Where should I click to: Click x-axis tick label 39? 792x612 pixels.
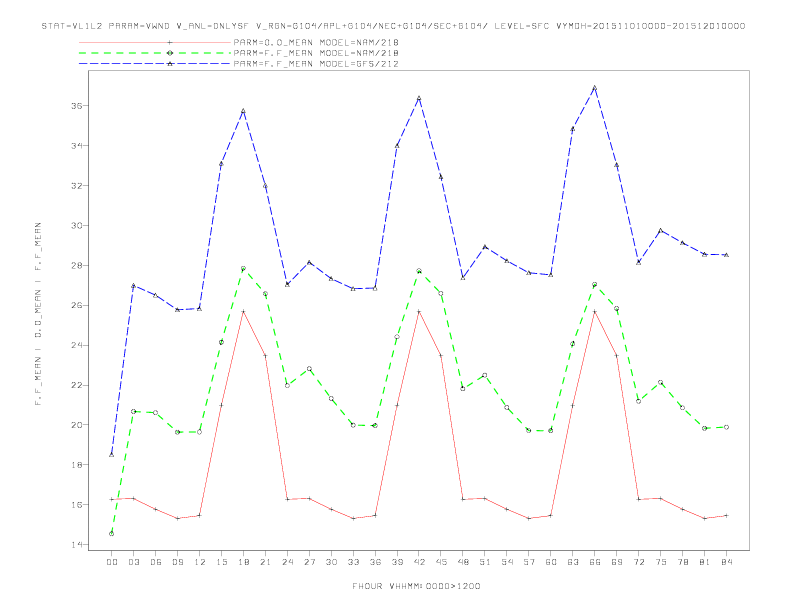(397, 562)
